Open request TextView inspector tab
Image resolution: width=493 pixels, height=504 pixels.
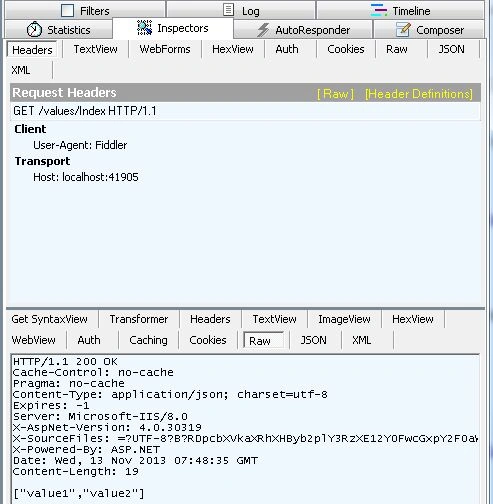coord(95,49)
